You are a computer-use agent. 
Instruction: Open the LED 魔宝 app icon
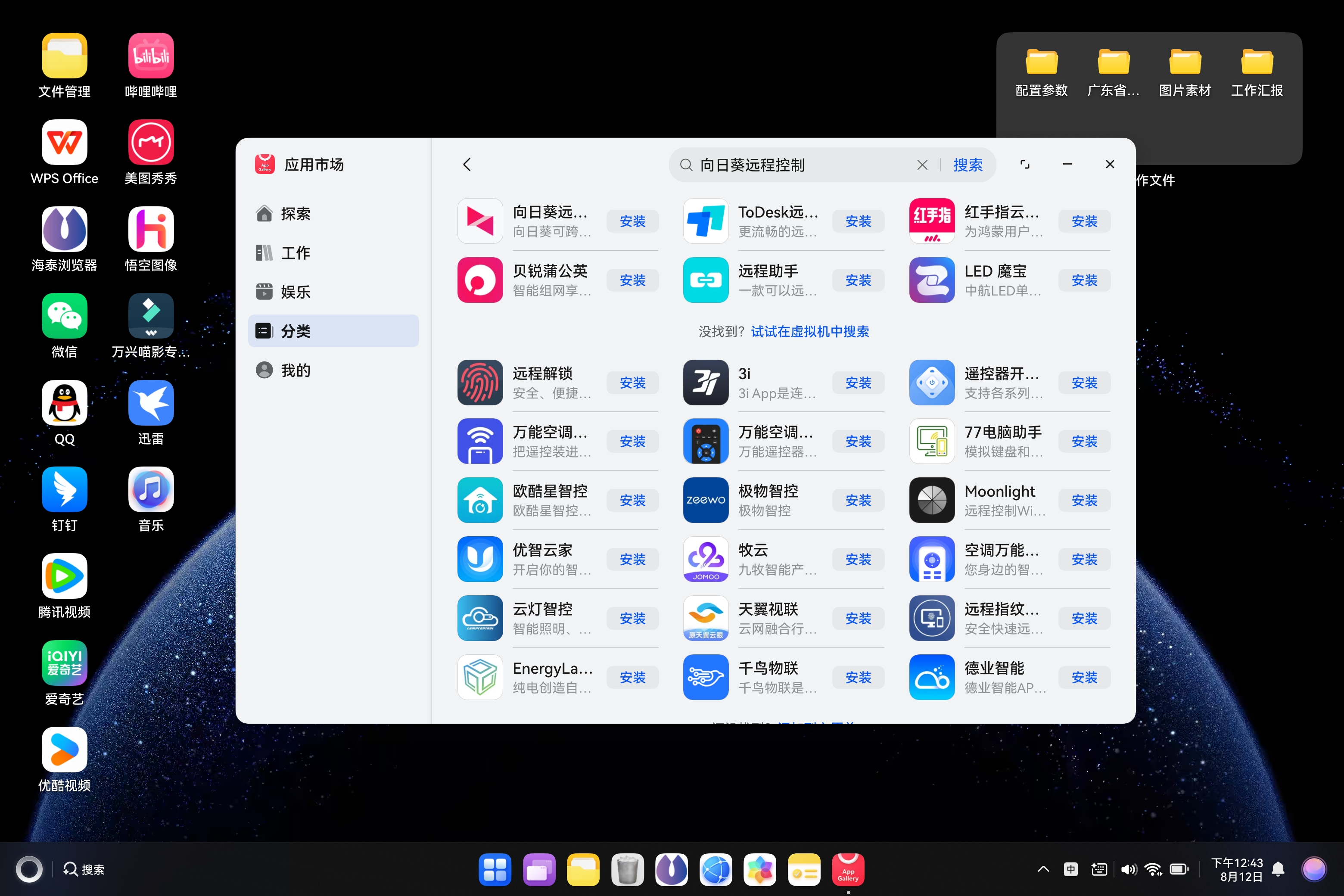[931, 280]
